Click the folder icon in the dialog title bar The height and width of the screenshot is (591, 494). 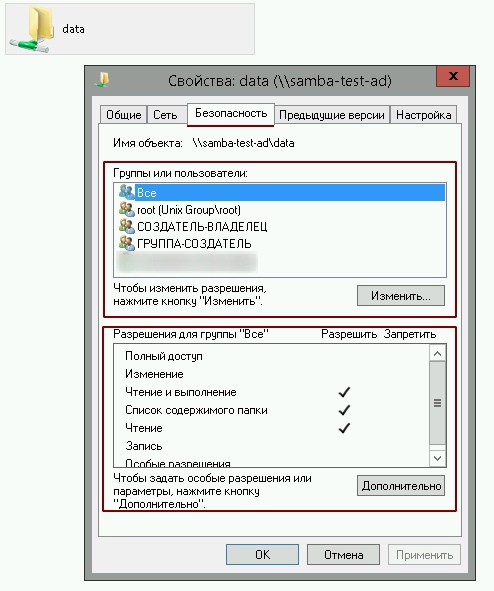tap(102, 80)
